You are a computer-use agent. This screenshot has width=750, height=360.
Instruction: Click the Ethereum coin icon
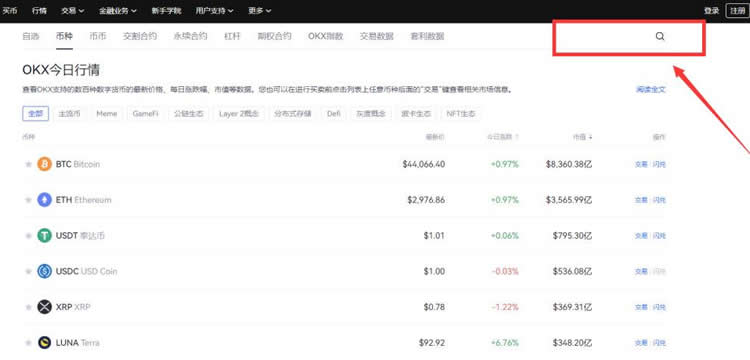tap(44, 200)
